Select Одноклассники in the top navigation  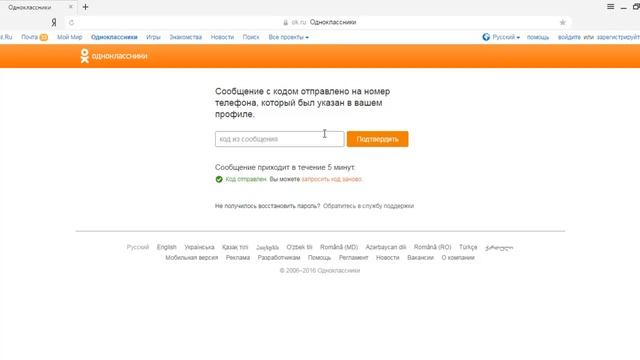[x=114, y=37]
